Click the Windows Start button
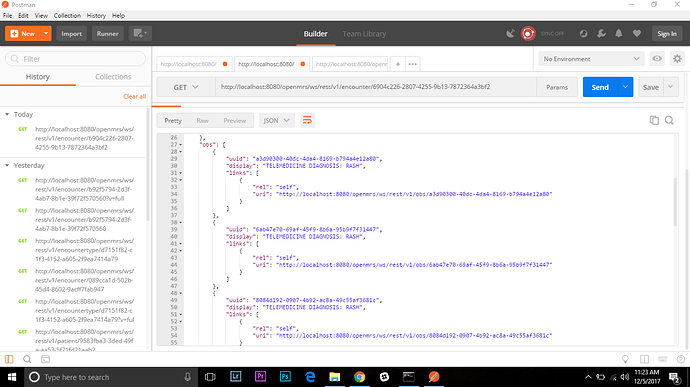The width and height of the screenshot is (690, 387). 12,377
